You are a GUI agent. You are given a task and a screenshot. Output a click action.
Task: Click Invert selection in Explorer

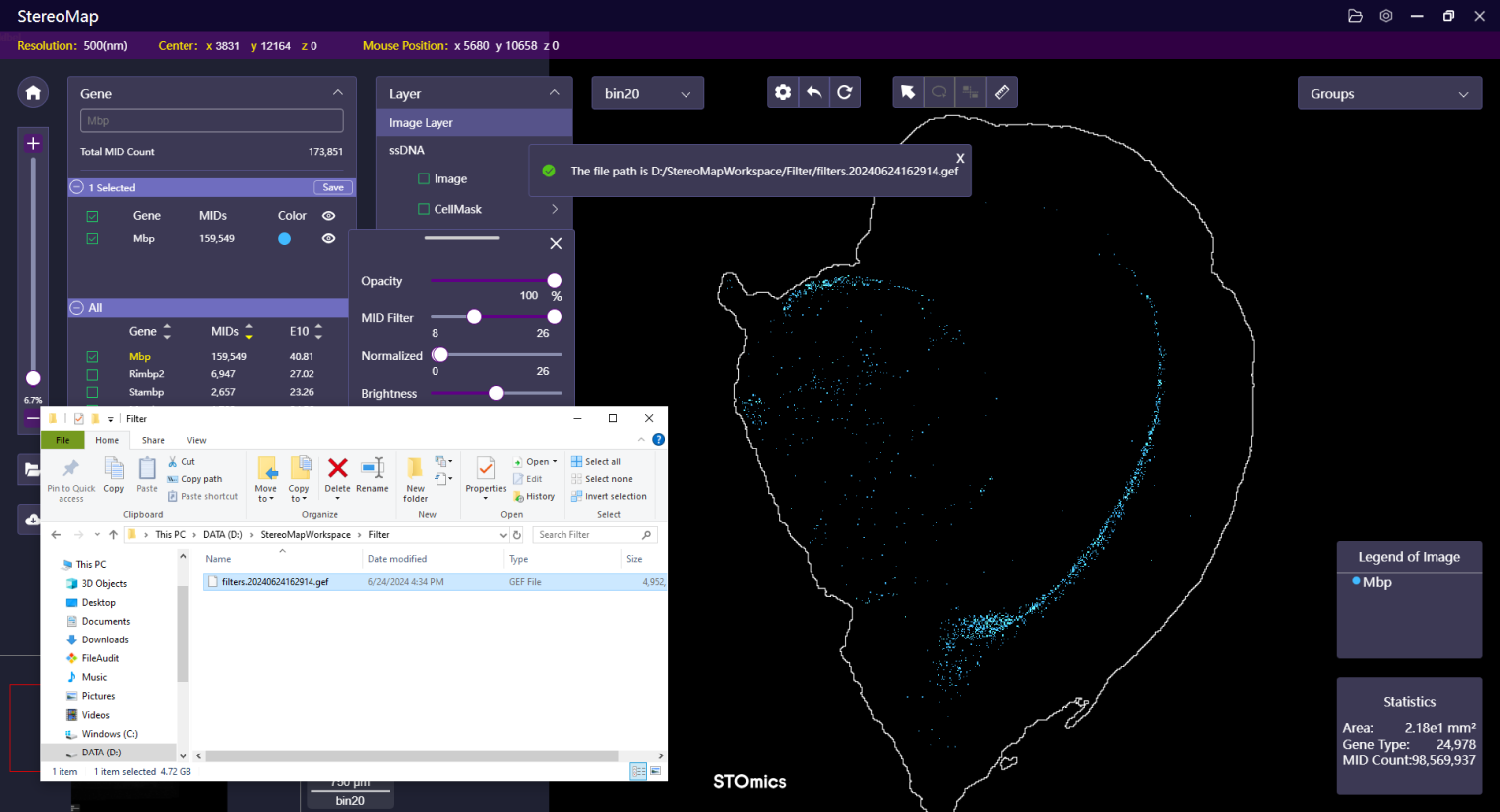pyautogui.click(x=609, y=497)
